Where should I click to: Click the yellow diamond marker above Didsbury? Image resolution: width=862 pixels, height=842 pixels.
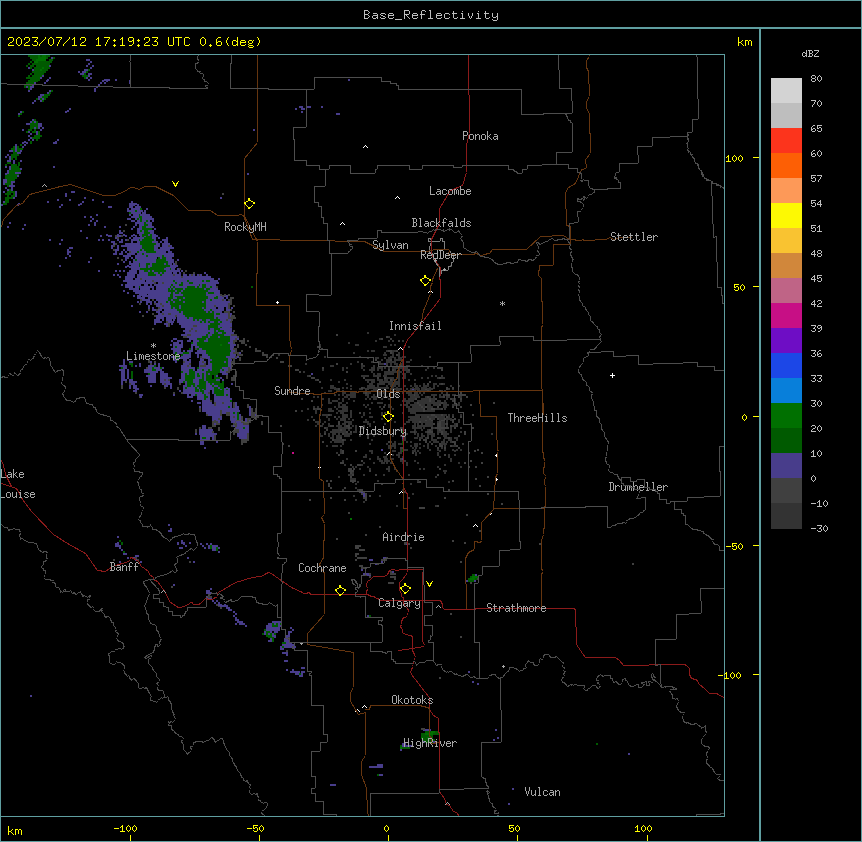(x=388, y=417)
